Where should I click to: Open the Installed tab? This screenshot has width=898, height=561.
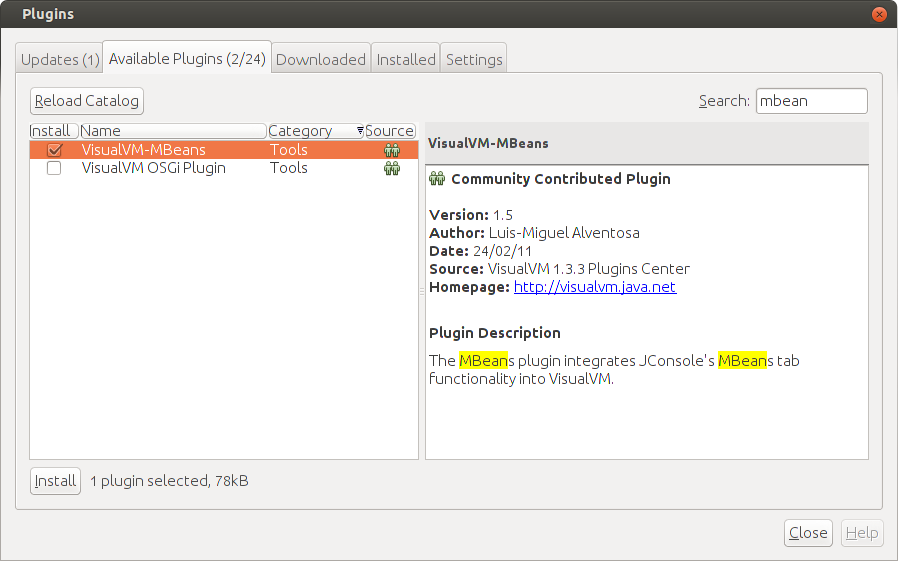(x=405, y=60)
